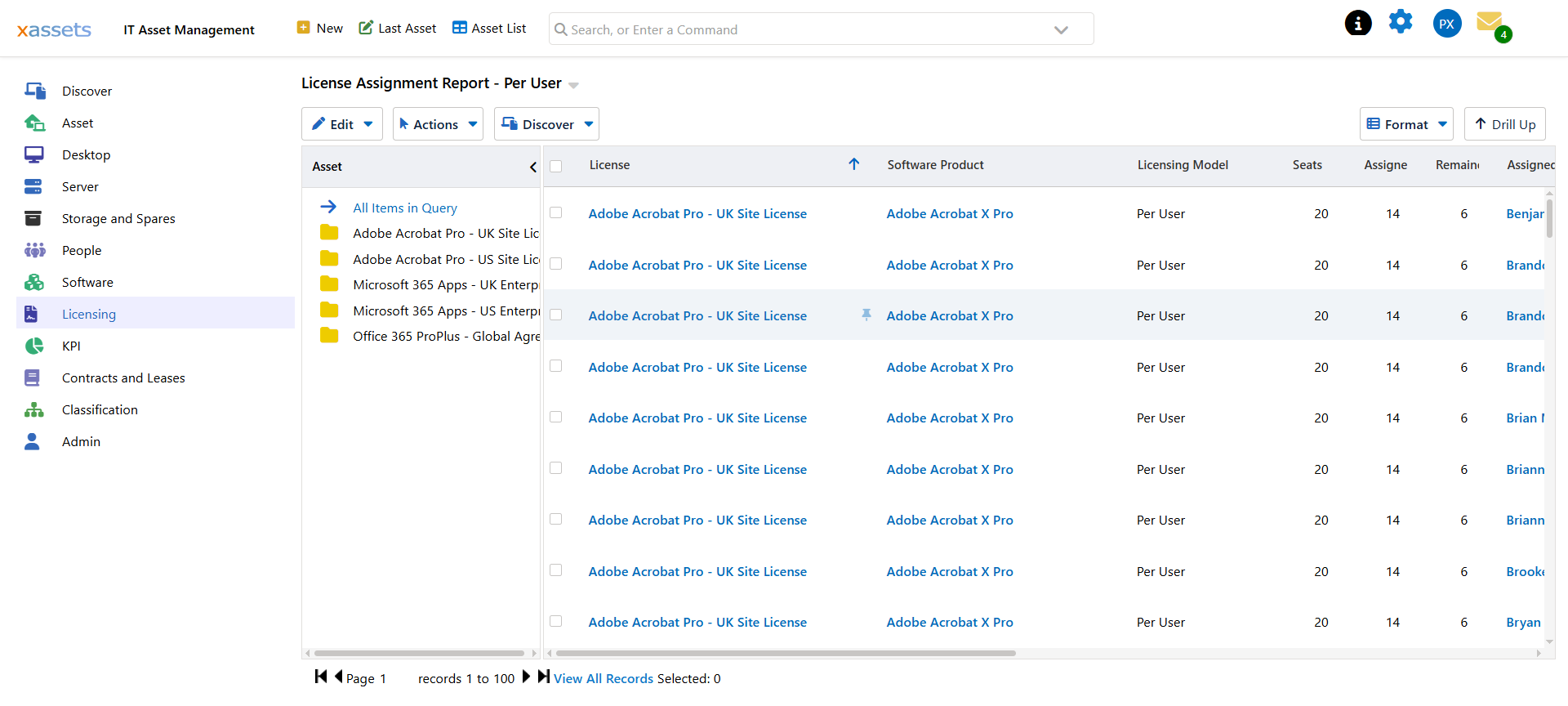Check the row assigned to Bryan
The height and width of the screenshot is (706, 1568).
click(x=556, y=621)
